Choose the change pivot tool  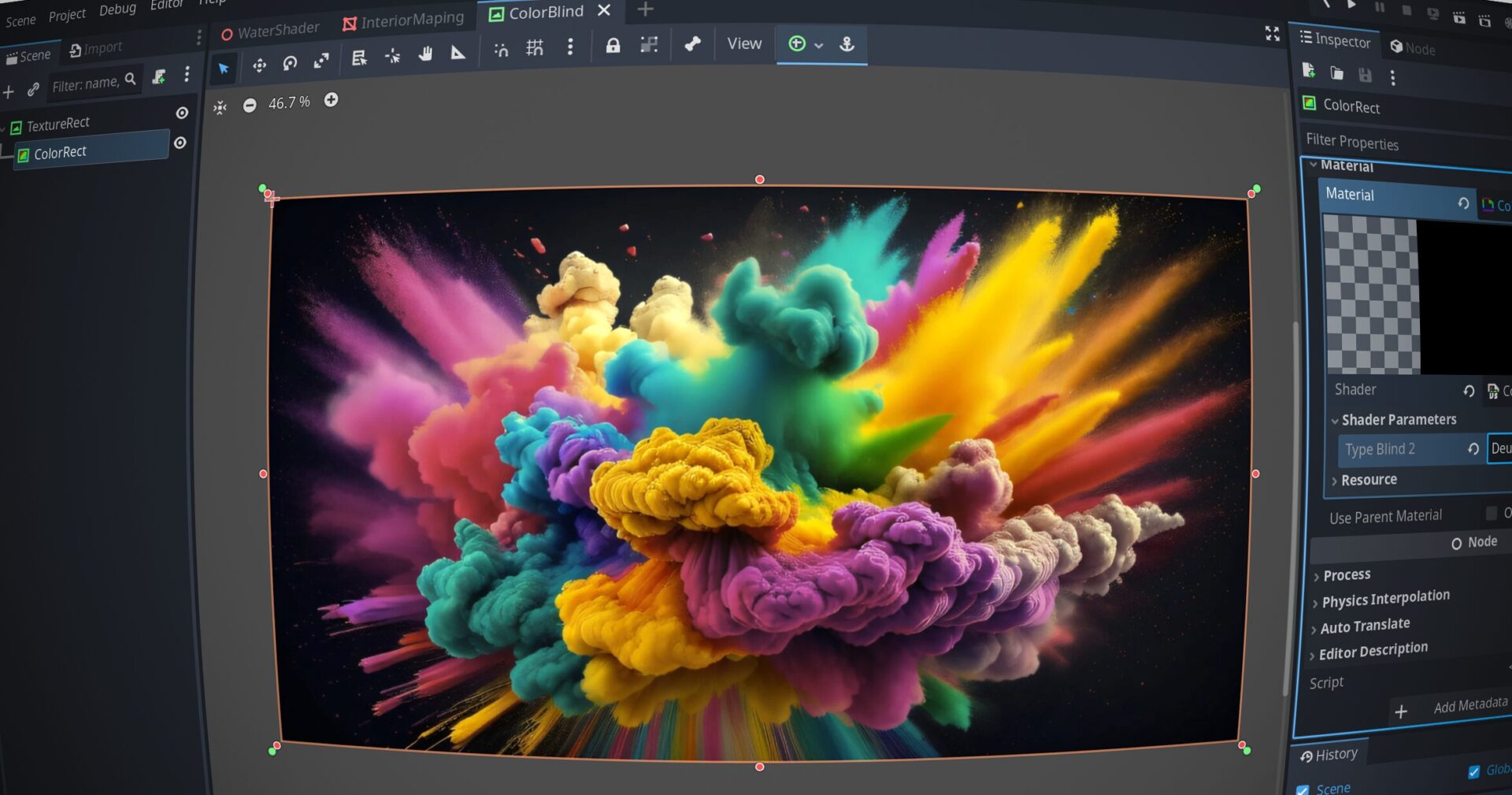[x=392, y=55]
